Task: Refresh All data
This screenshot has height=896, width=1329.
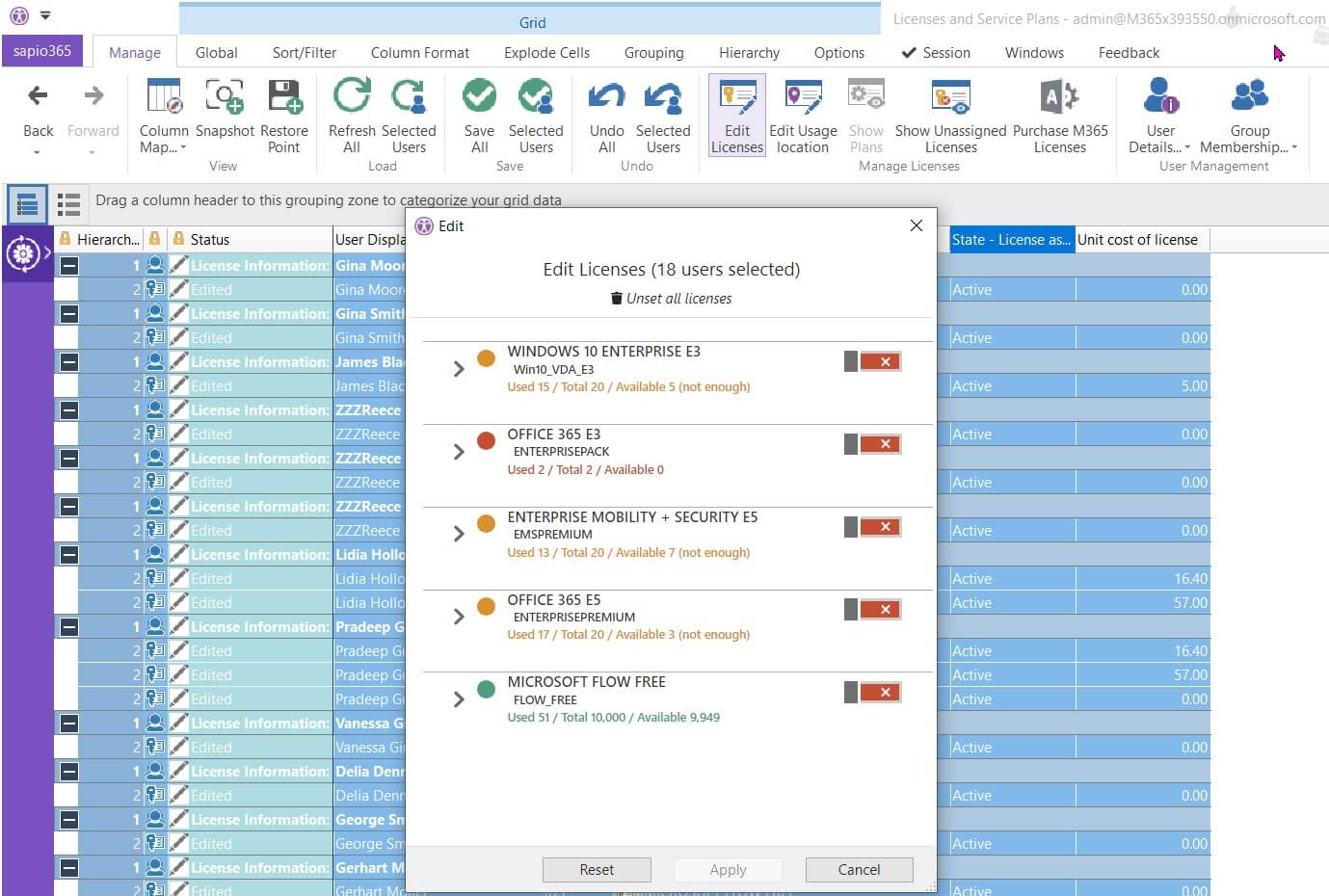Action: (352, 117)
